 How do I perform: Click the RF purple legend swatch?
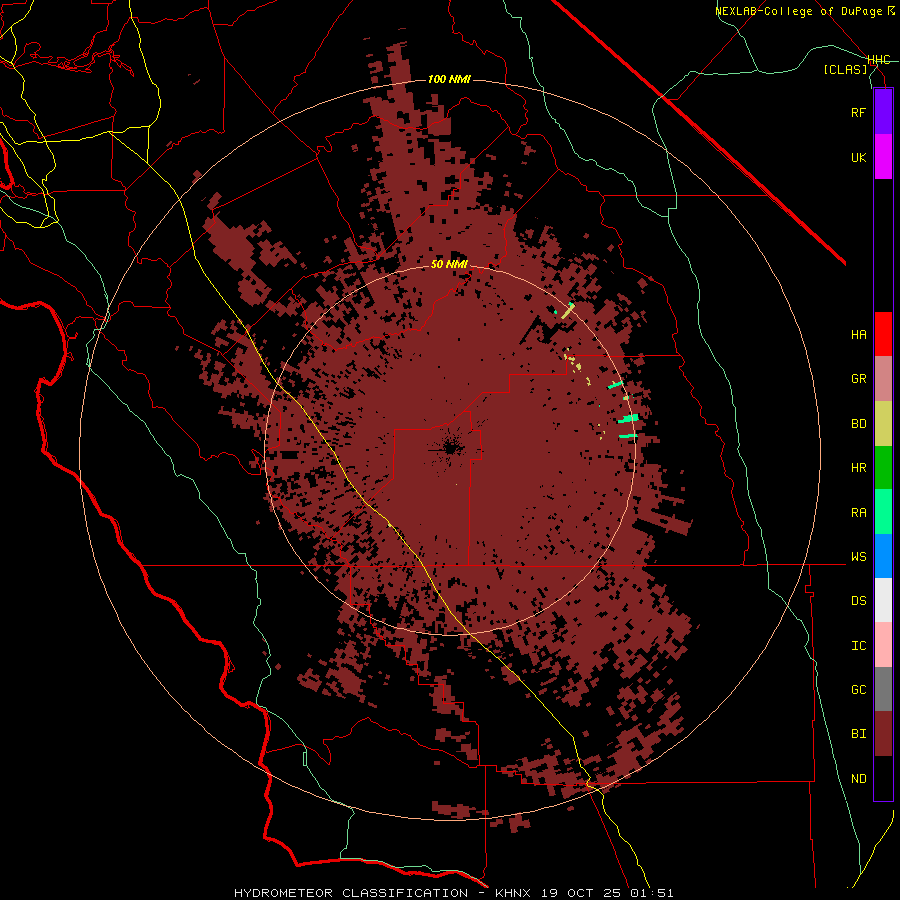pos(883,112)
